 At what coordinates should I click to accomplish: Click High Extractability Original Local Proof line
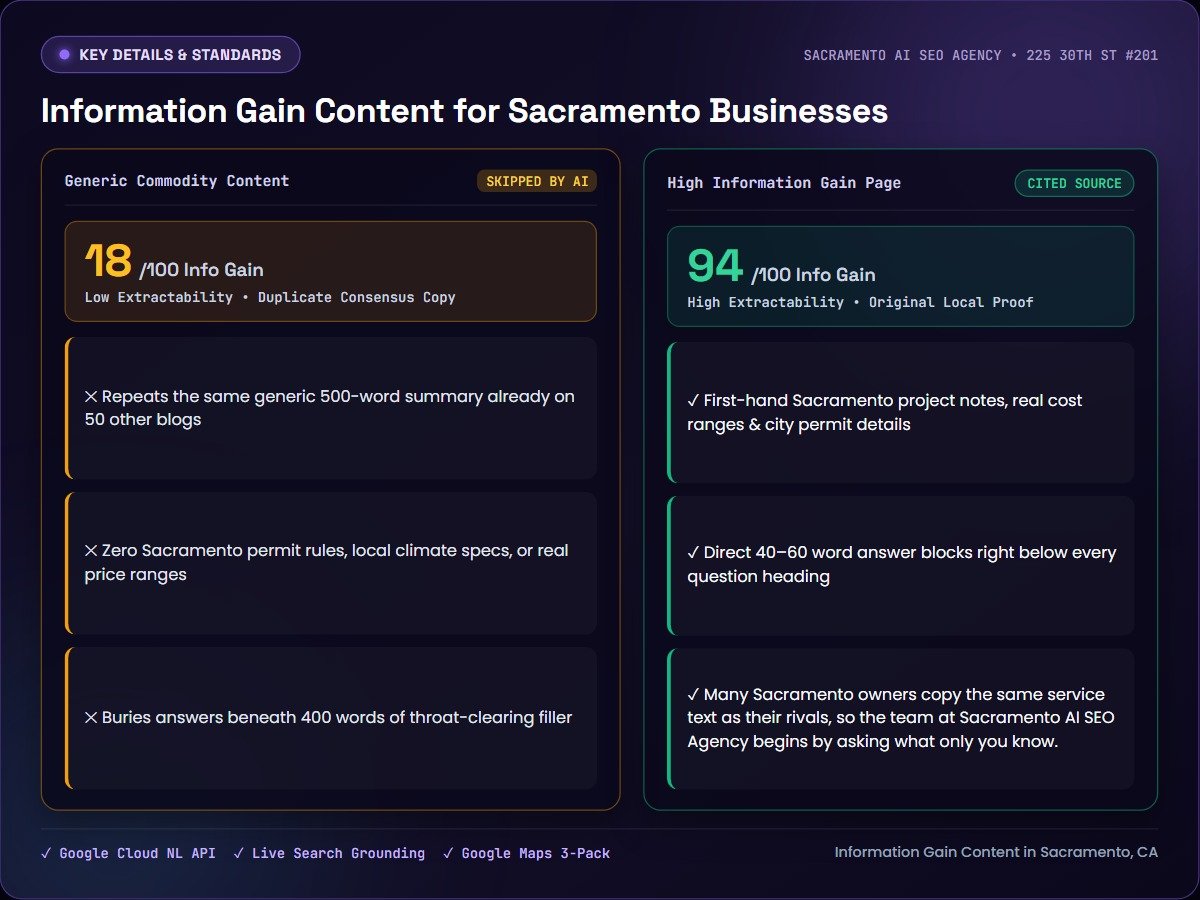coord(860,302)
